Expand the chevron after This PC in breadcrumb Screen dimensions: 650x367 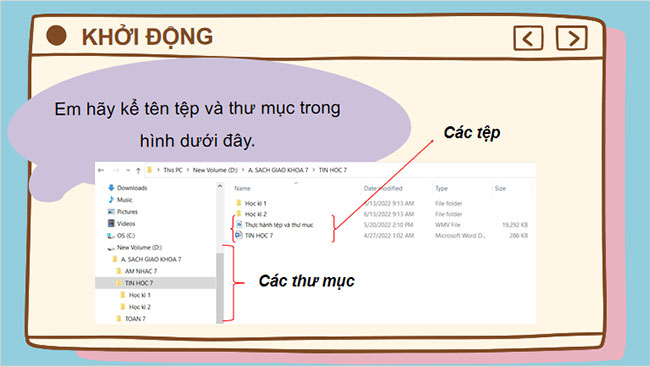pyautogui.click(x=187, y=170)
